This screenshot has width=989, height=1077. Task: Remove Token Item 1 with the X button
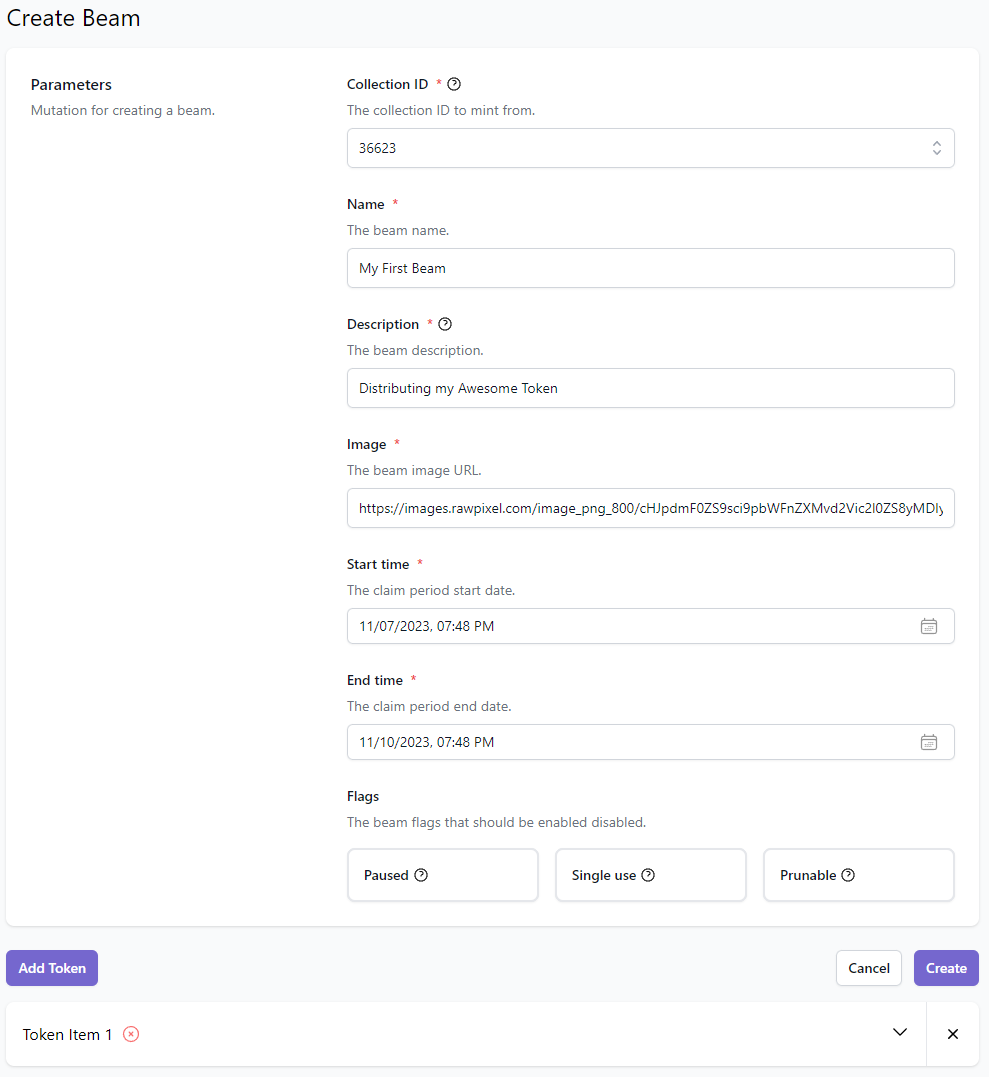point(953,1034)
